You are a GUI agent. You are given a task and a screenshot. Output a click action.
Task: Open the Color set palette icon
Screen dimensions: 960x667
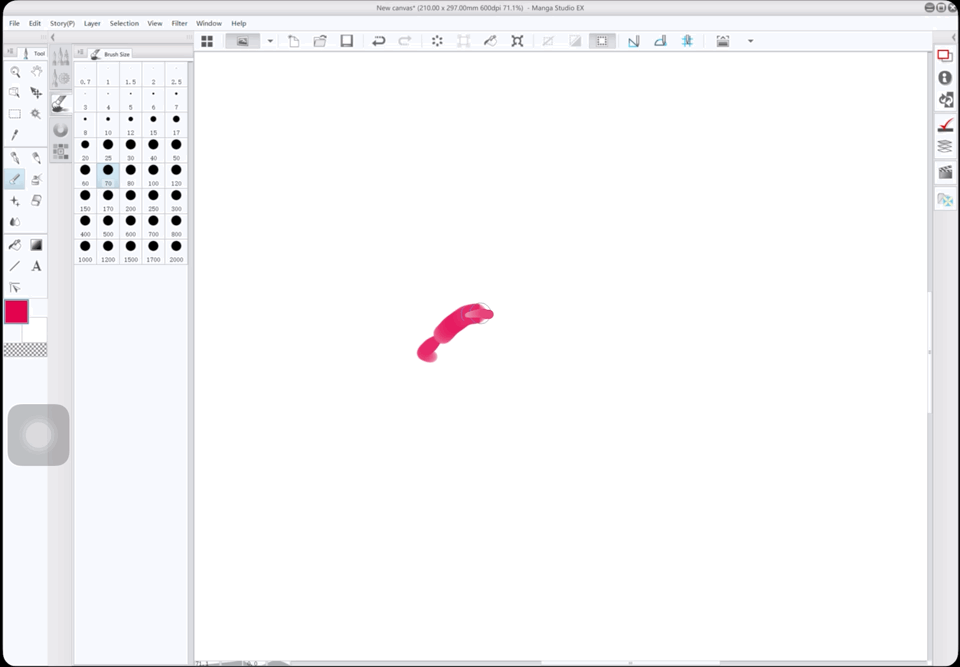(60, 151)
